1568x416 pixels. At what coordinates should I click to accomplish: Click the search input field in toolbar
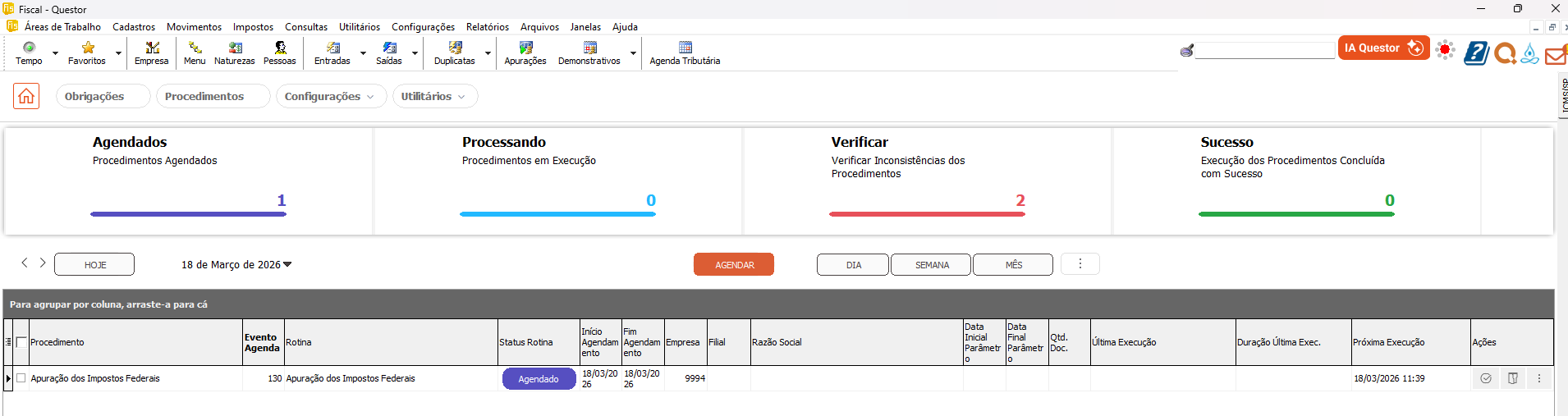click(1264, 51)
